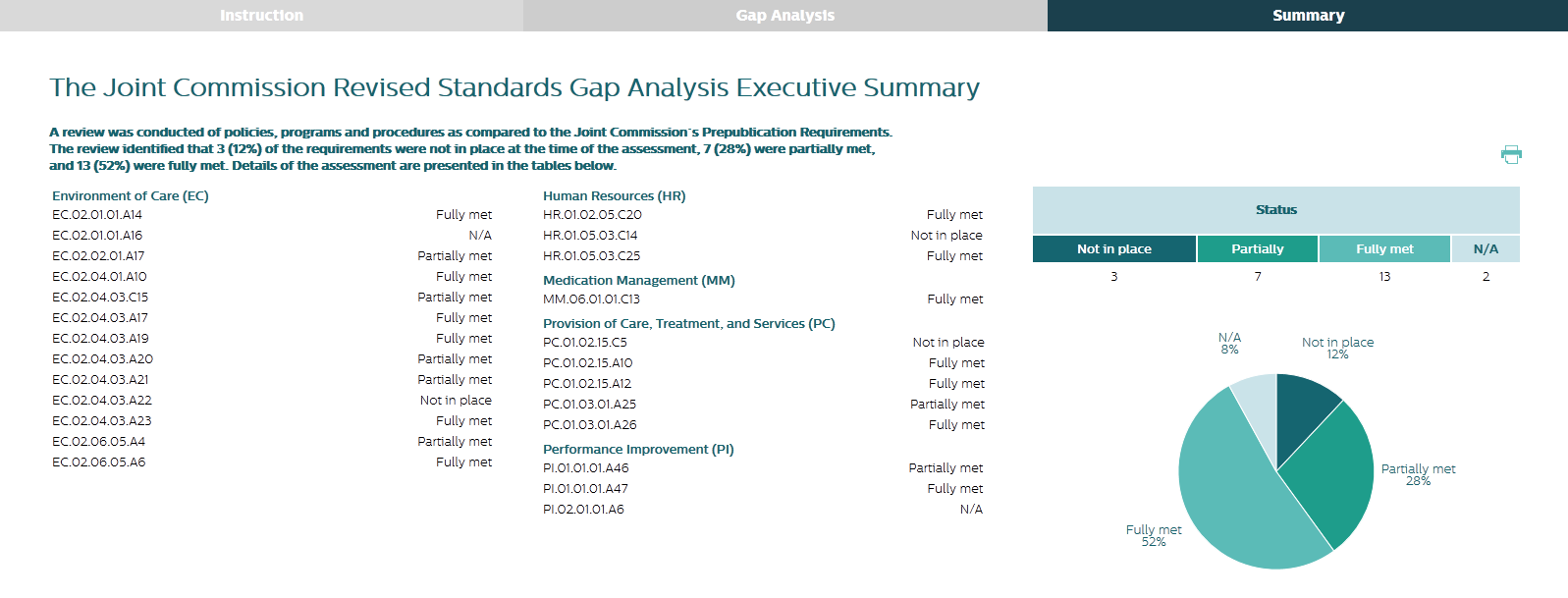Select requirement PI.02.01.01.A6
The width and height of the screenshot is (1568, 598).
pos(583,510)
